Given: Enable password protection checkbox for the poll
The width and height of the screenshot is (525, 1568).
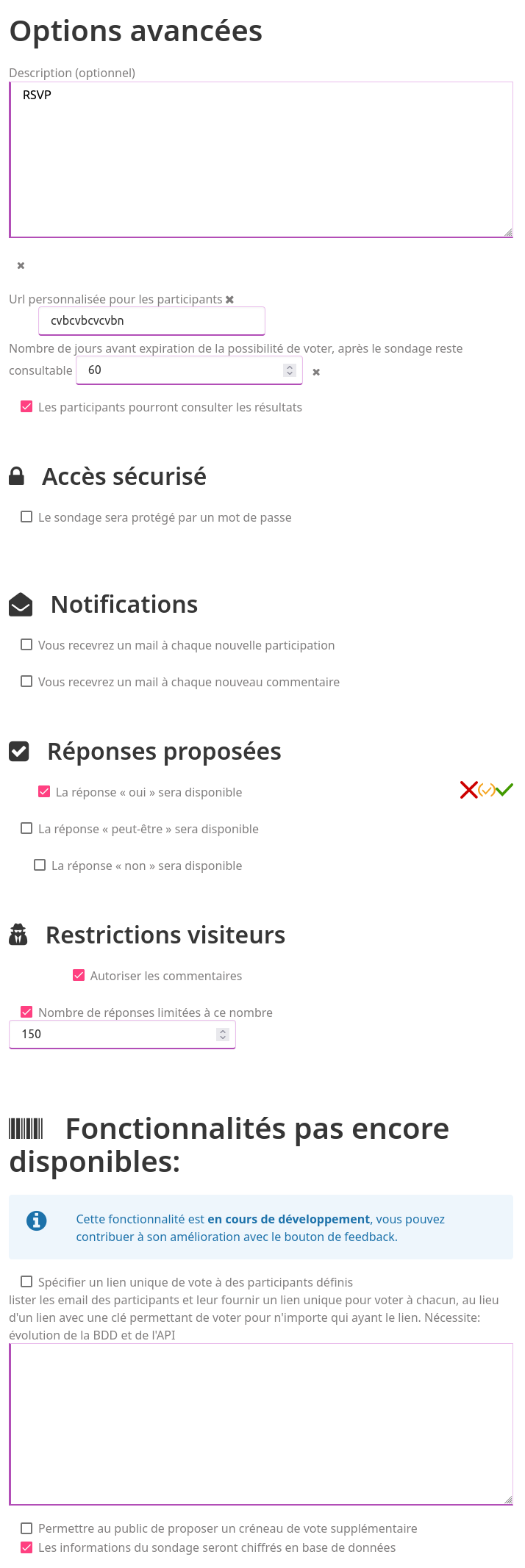Looking at the screenshot, I should 26,517.
